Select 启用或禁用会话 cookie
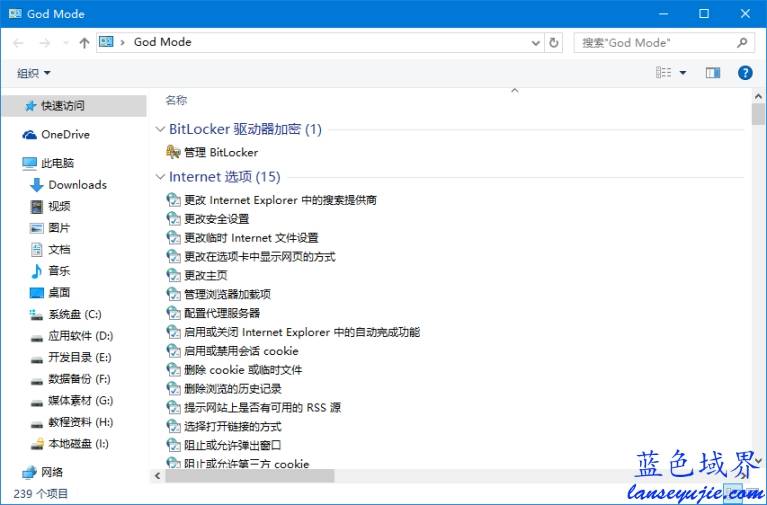The width and height of the screenshot is (767, 505). (x=241, y=351)
